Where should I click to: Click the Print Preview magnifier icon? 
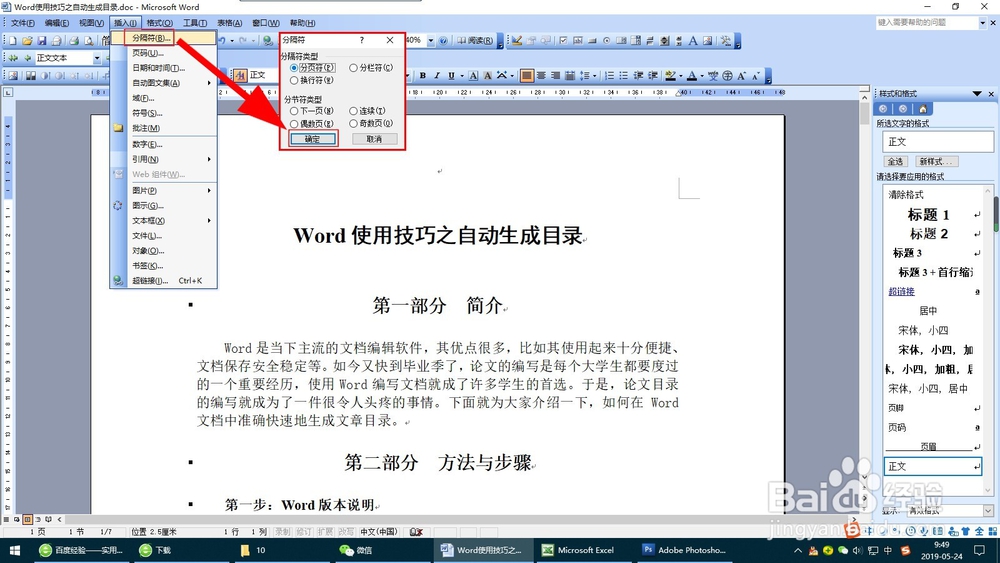coord(89,41)
